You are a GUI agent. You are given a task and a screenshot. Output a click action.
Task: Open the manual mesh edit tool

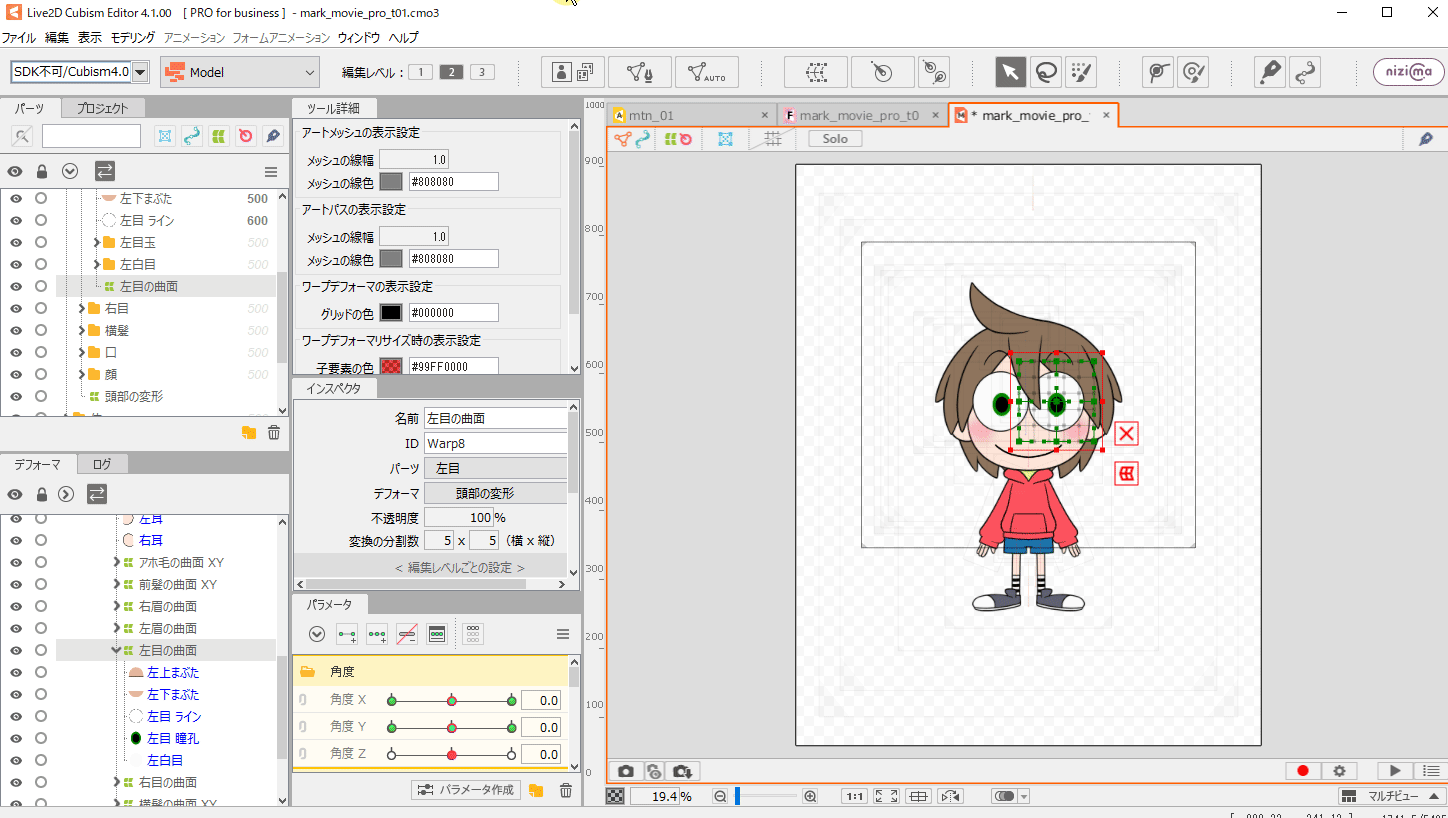tap(640, 72)
